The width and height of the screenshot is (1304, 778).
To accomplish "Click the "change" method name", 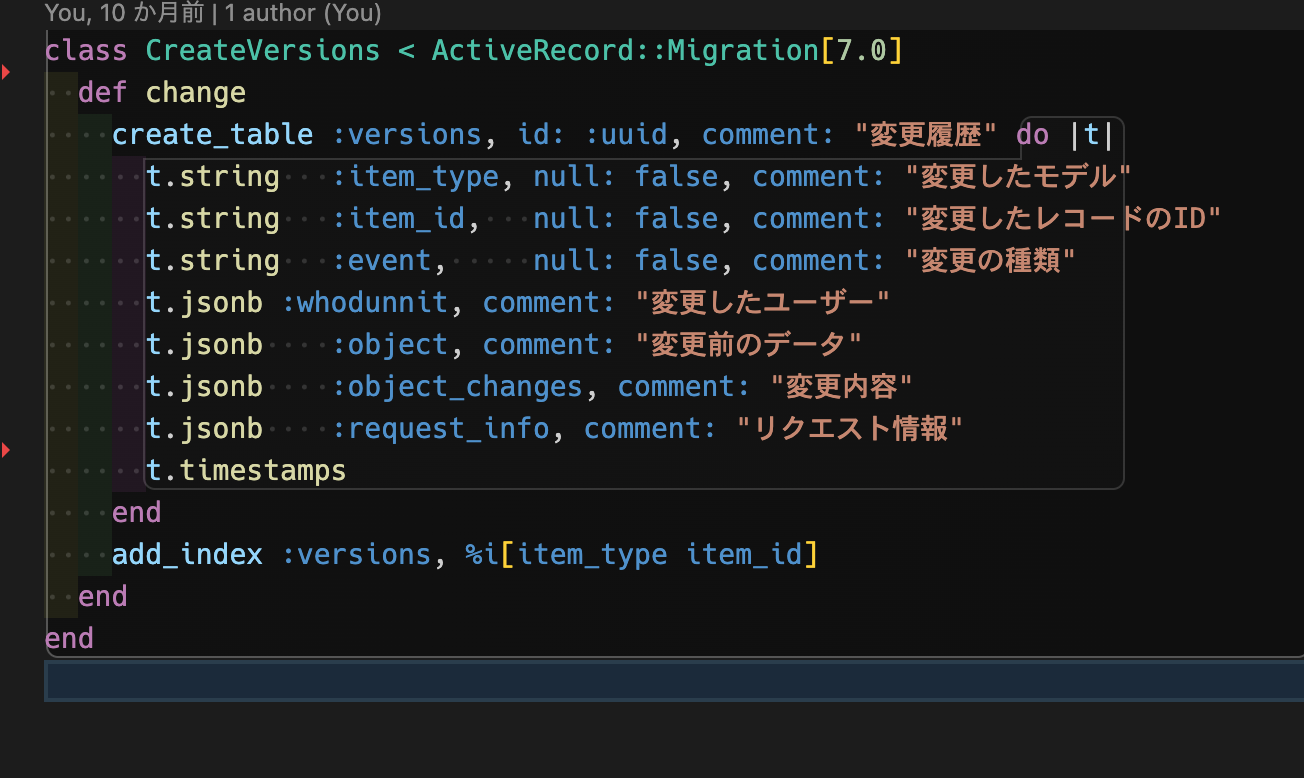I will click(x=196, y=92).
